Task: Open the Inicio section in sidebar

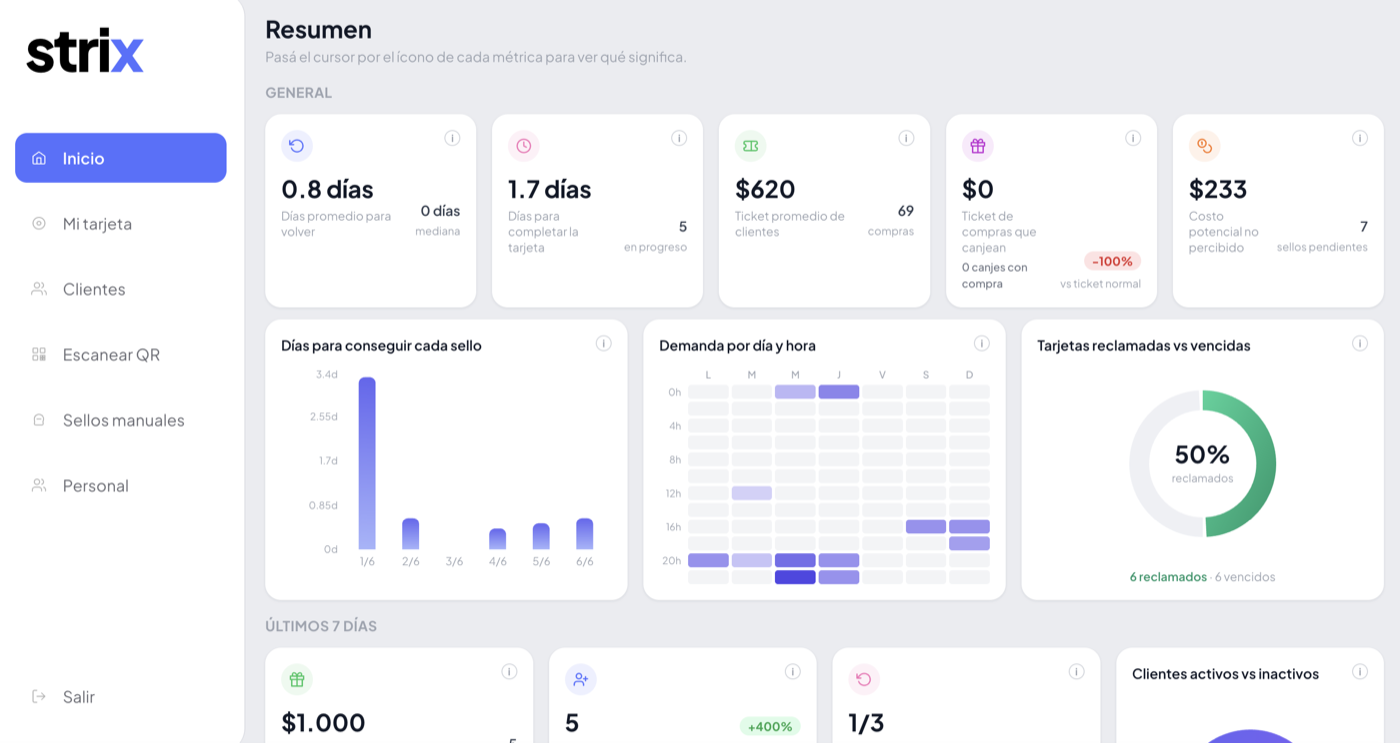Action: coord(121,158)
